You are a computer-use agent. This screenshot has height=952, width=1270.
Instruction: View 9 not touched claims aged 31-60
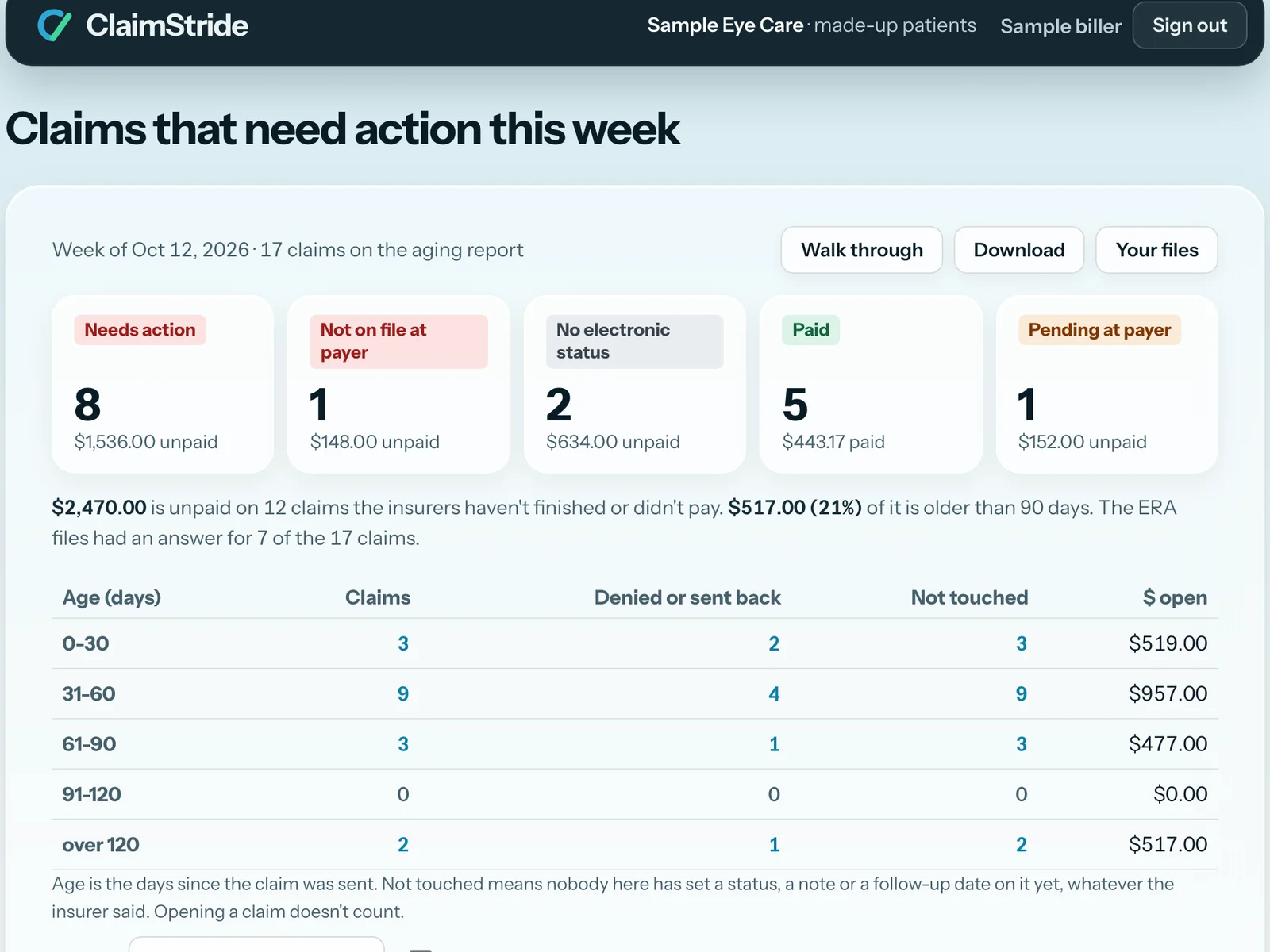pos(1022,694)
